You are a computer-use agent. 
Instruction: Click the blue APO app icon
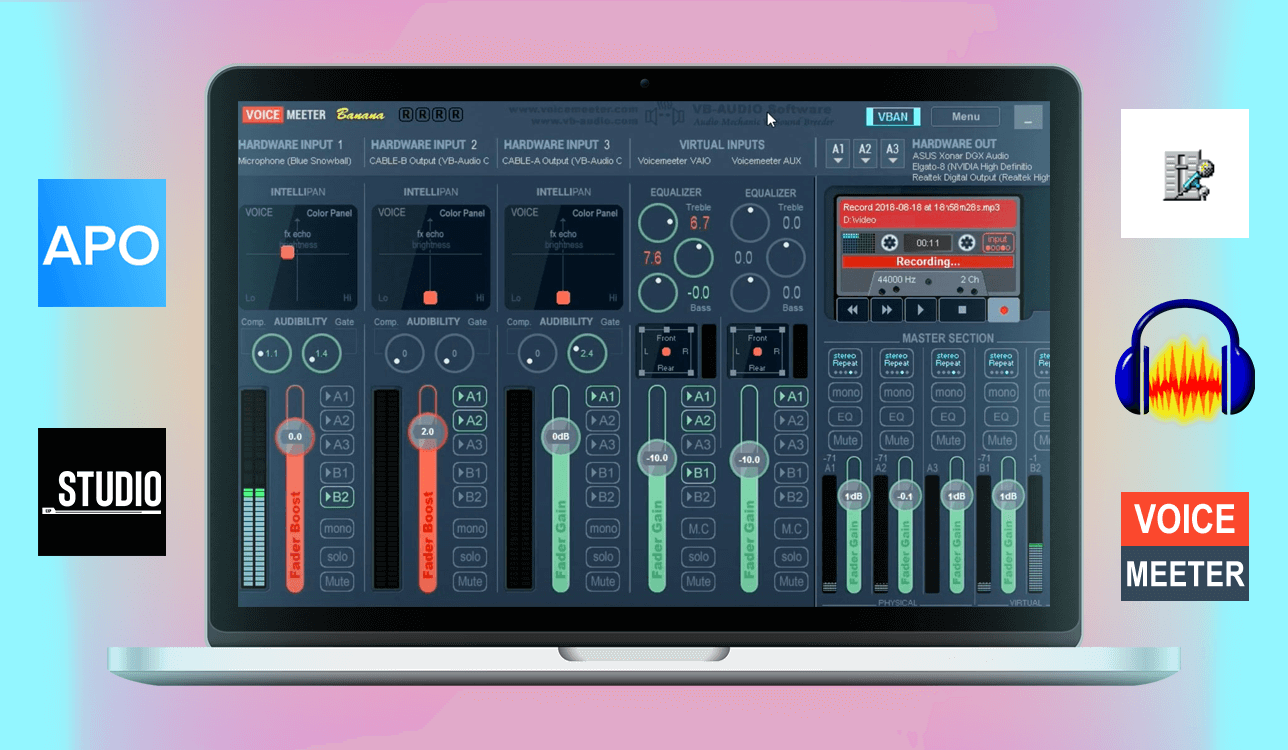(102, 243)
